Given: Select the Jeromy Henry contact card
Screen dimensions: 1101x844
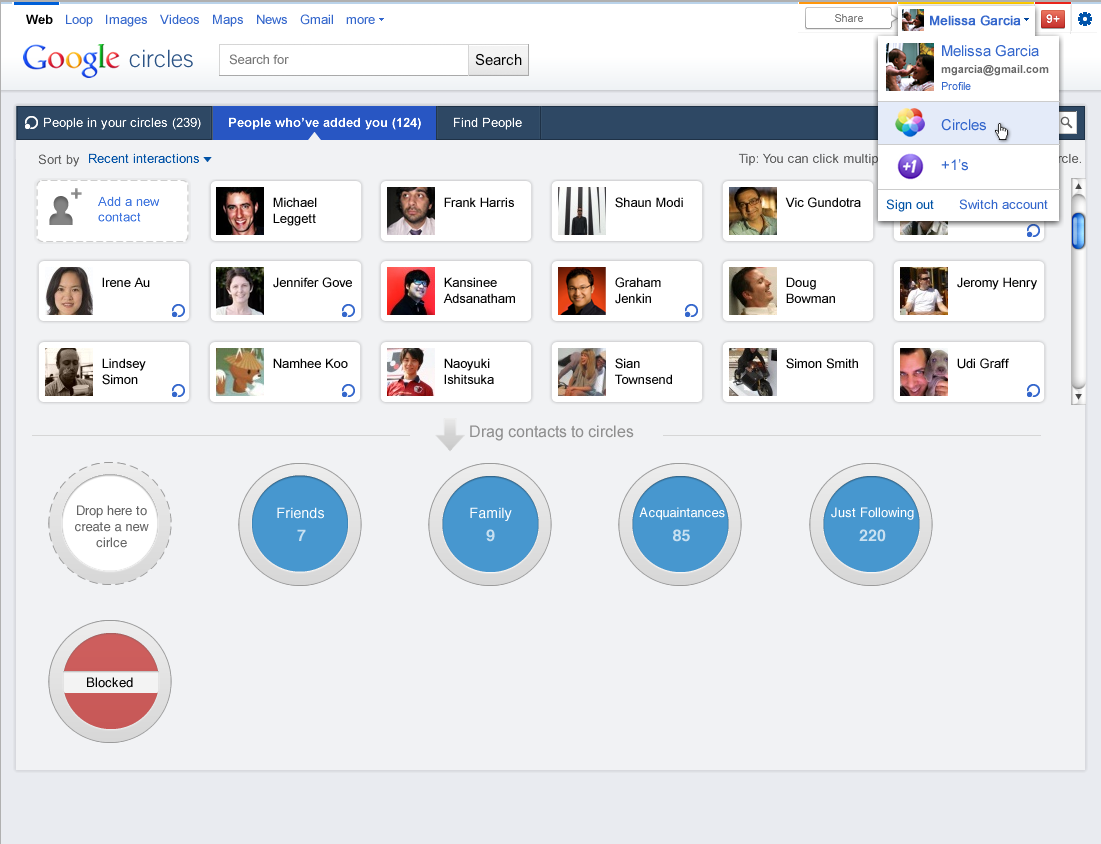Looking at the screenshot, I should 969,291.
